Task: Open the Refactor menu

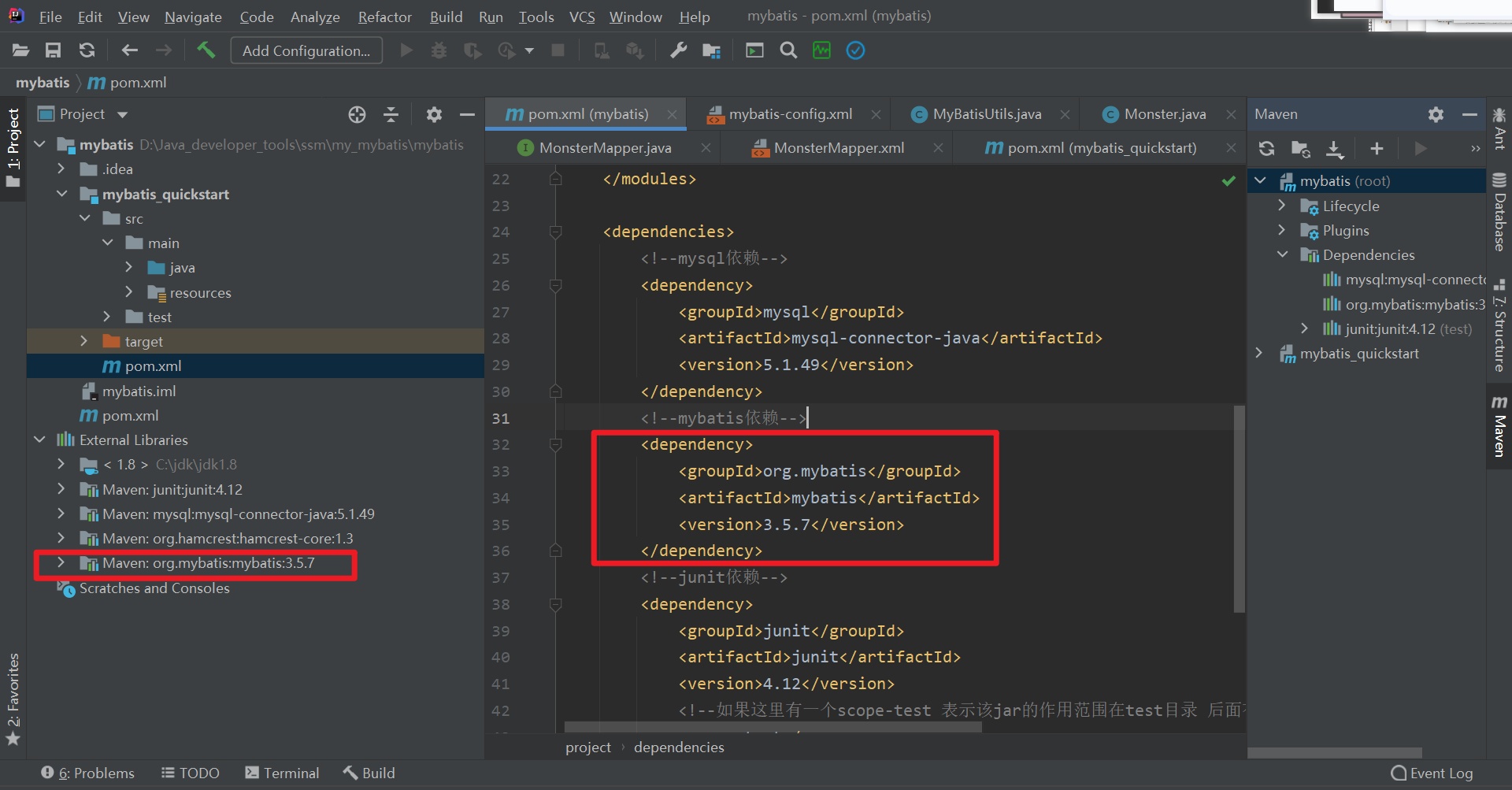Action: (x=384, y=17)
